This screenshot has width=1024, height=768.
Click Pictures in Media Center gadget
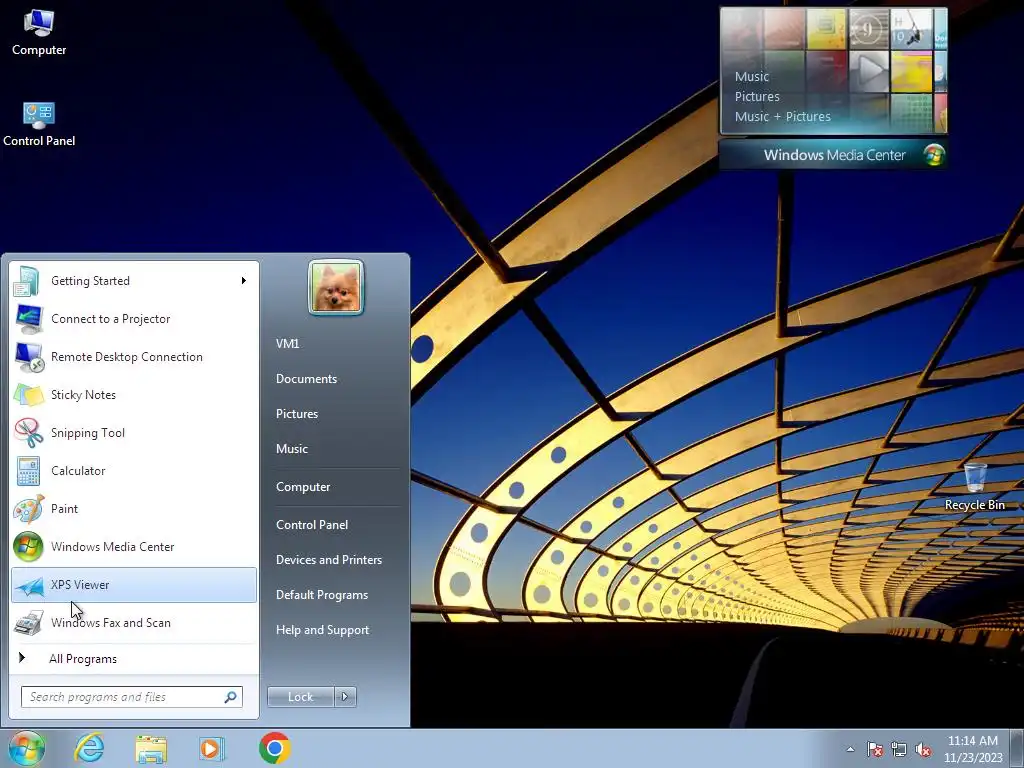tap(757, 97)
